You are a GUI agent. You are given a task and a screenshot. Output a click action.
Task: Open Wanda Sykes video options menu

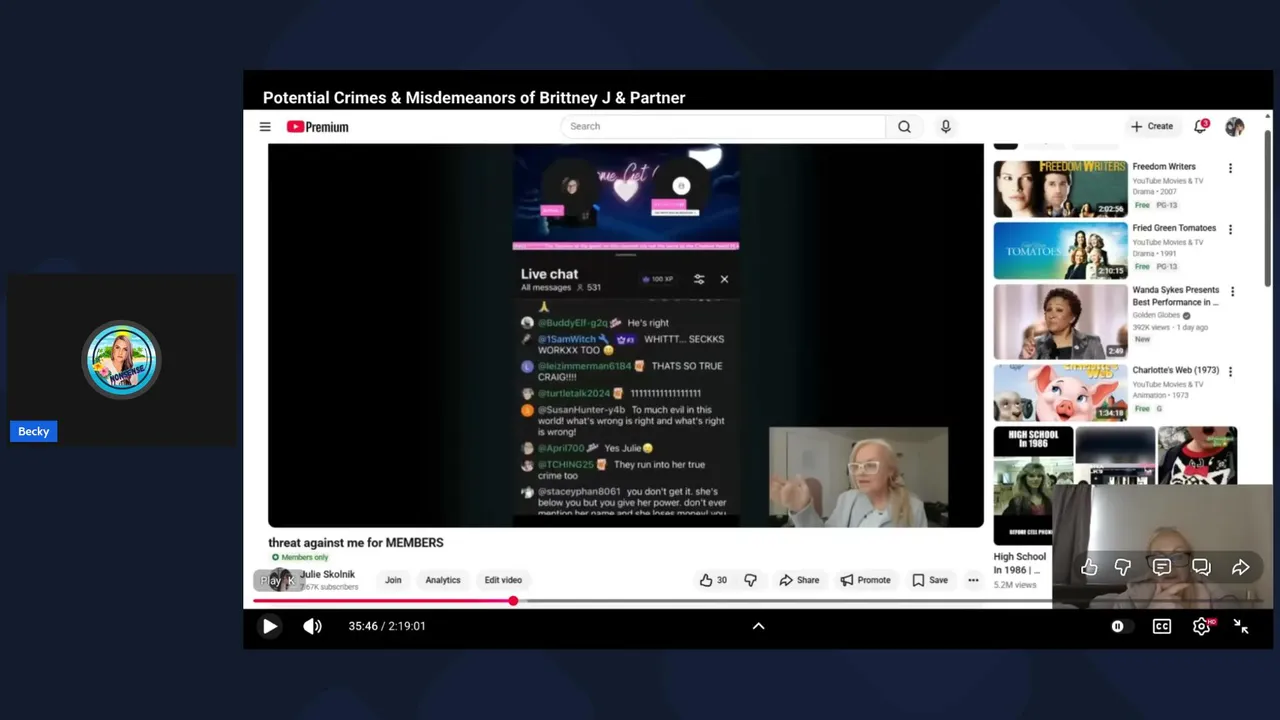1232,292
